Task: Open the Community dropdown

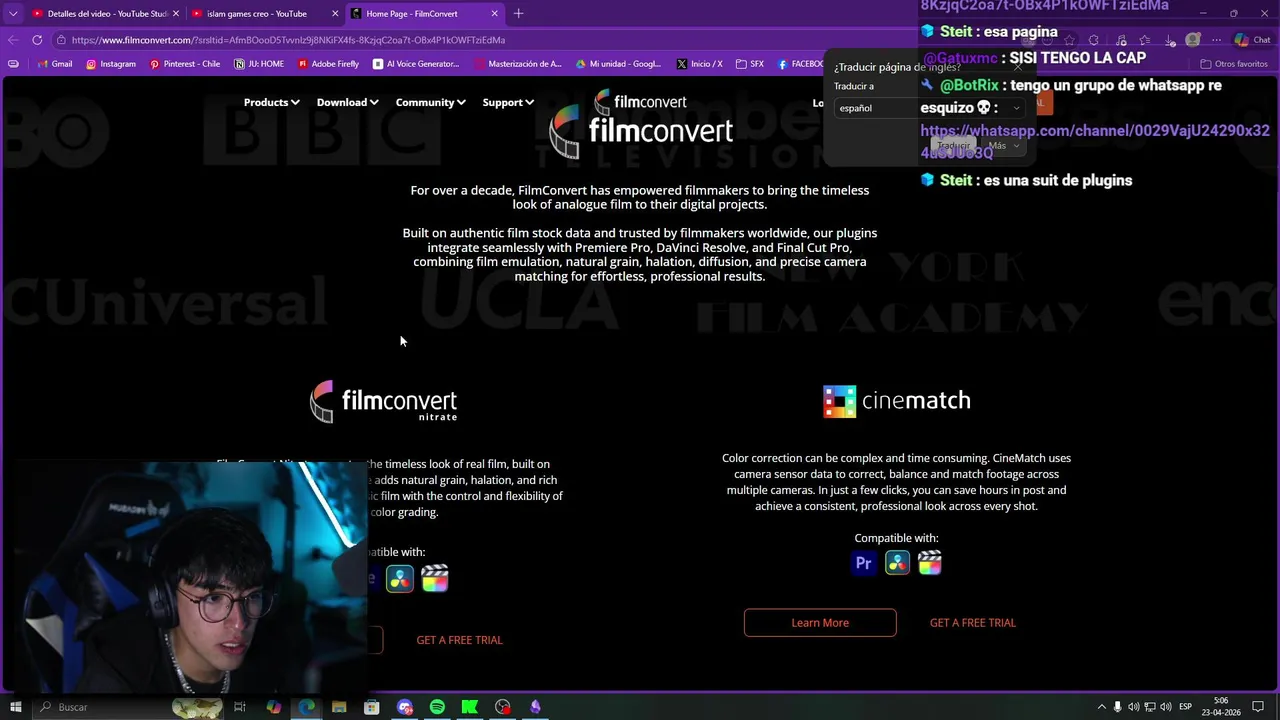Action: (430, 102)
